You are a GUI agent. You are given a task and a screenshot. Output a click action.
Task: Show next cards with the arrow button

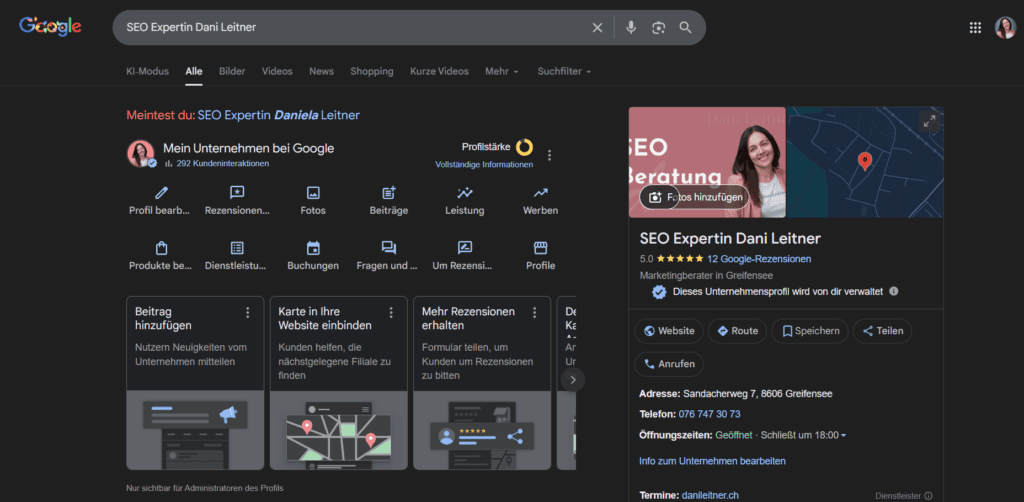(x=573, y=379)
